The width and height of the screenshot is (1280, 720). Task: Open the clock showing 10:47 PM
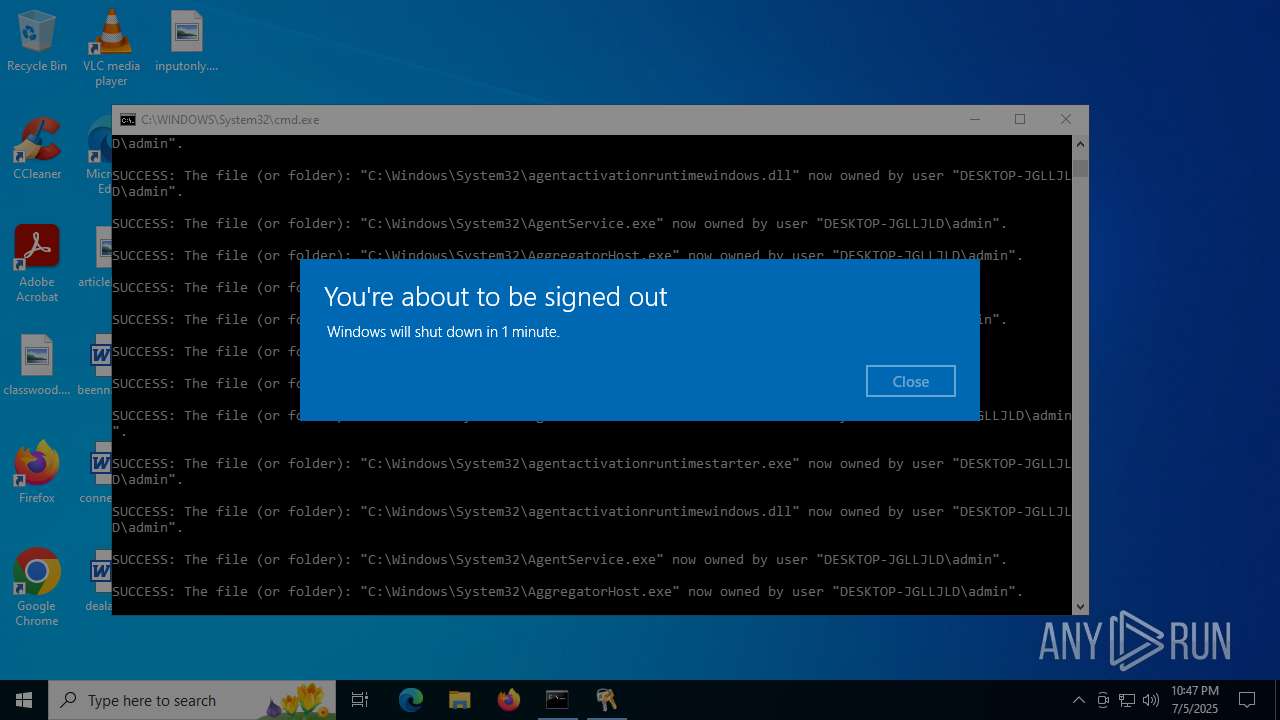point(1194,700)
